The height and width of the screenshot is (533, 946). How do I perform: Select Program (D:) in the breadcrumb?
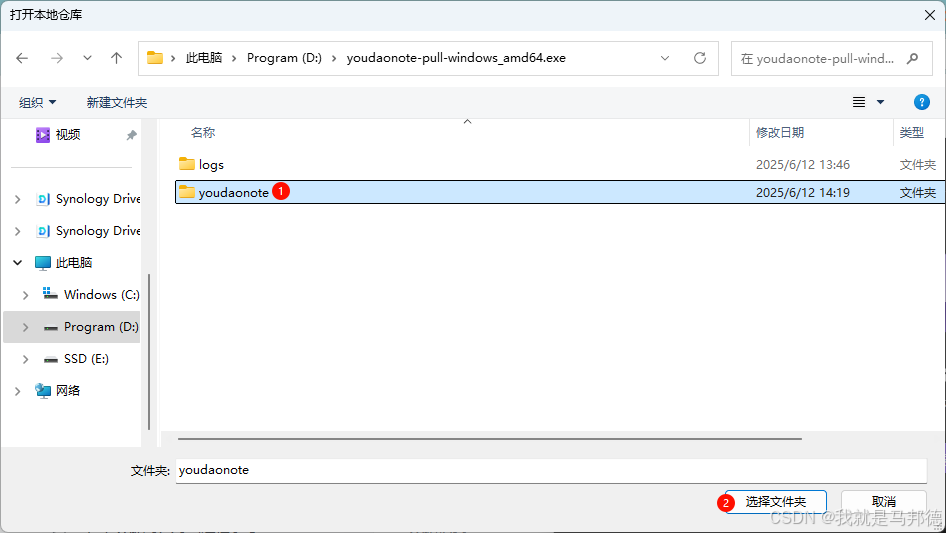284,58
